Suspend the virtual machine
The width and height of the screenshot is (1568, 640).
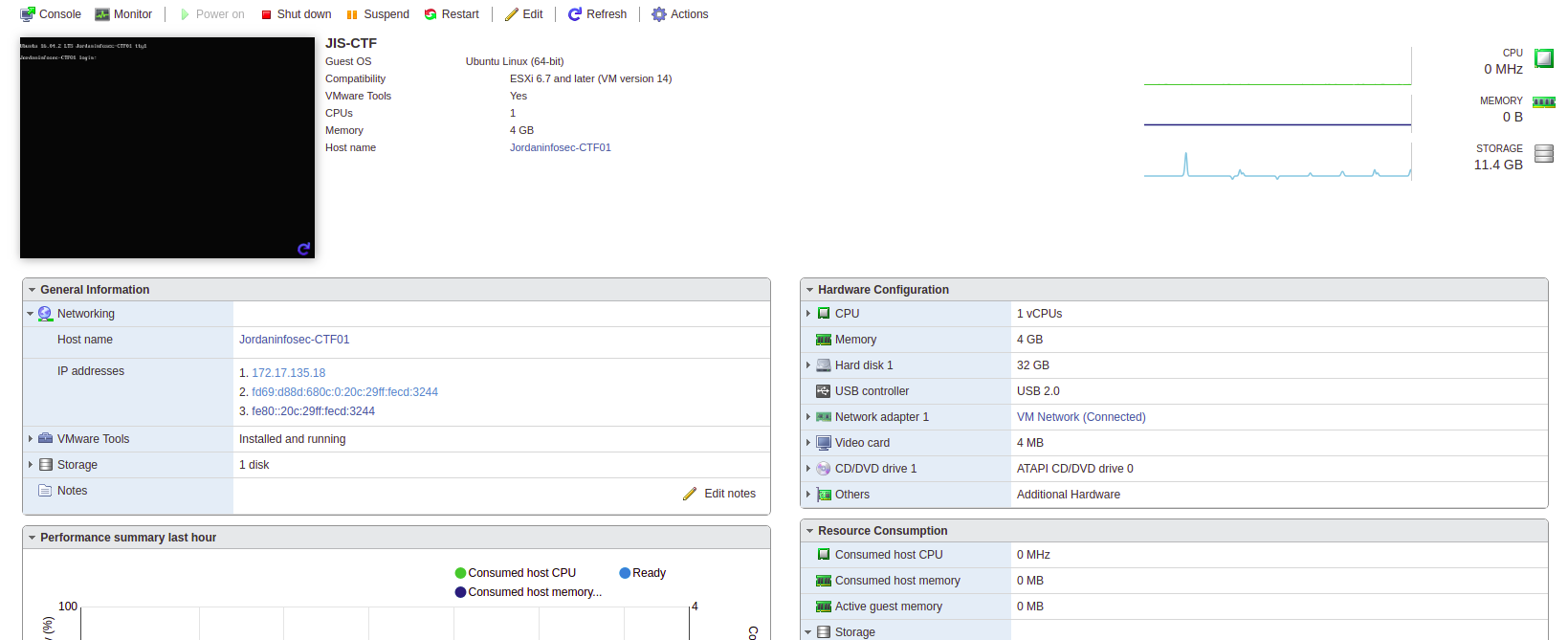[377, 14]
